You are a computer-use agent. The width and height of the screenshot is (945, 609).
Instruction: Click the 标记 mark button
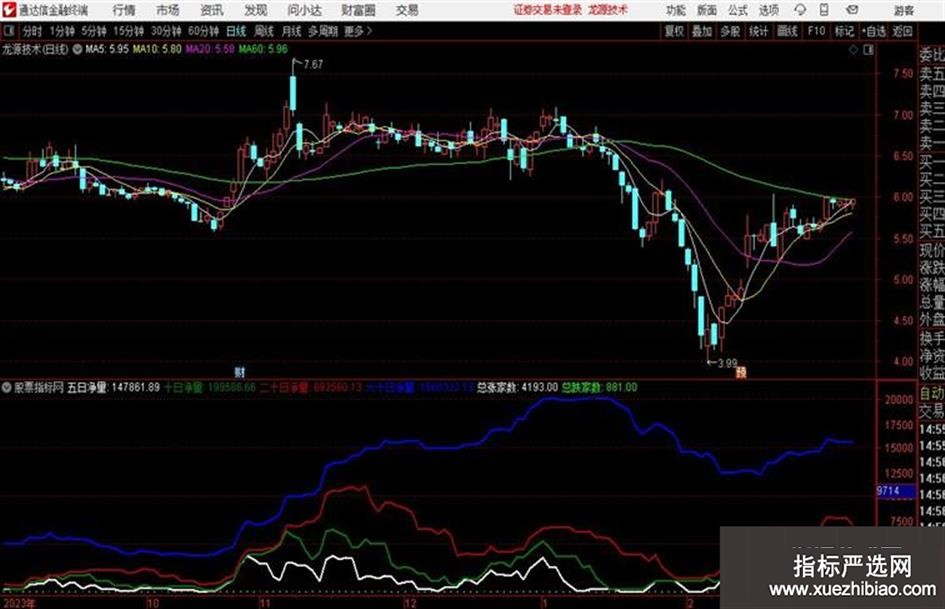click(844, 31)
